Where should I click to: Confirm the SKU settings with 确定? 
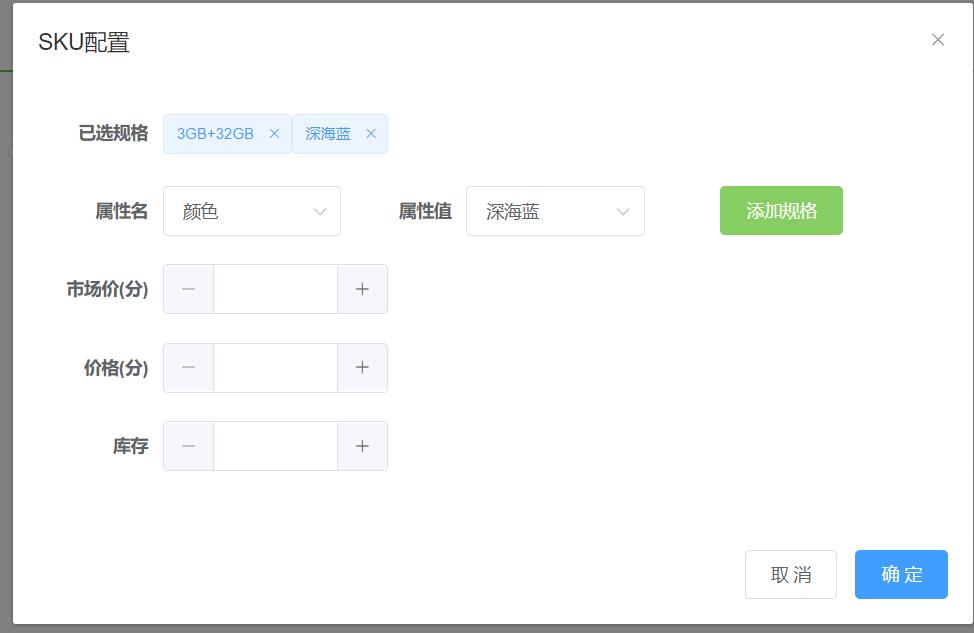(x=900, y=574)
